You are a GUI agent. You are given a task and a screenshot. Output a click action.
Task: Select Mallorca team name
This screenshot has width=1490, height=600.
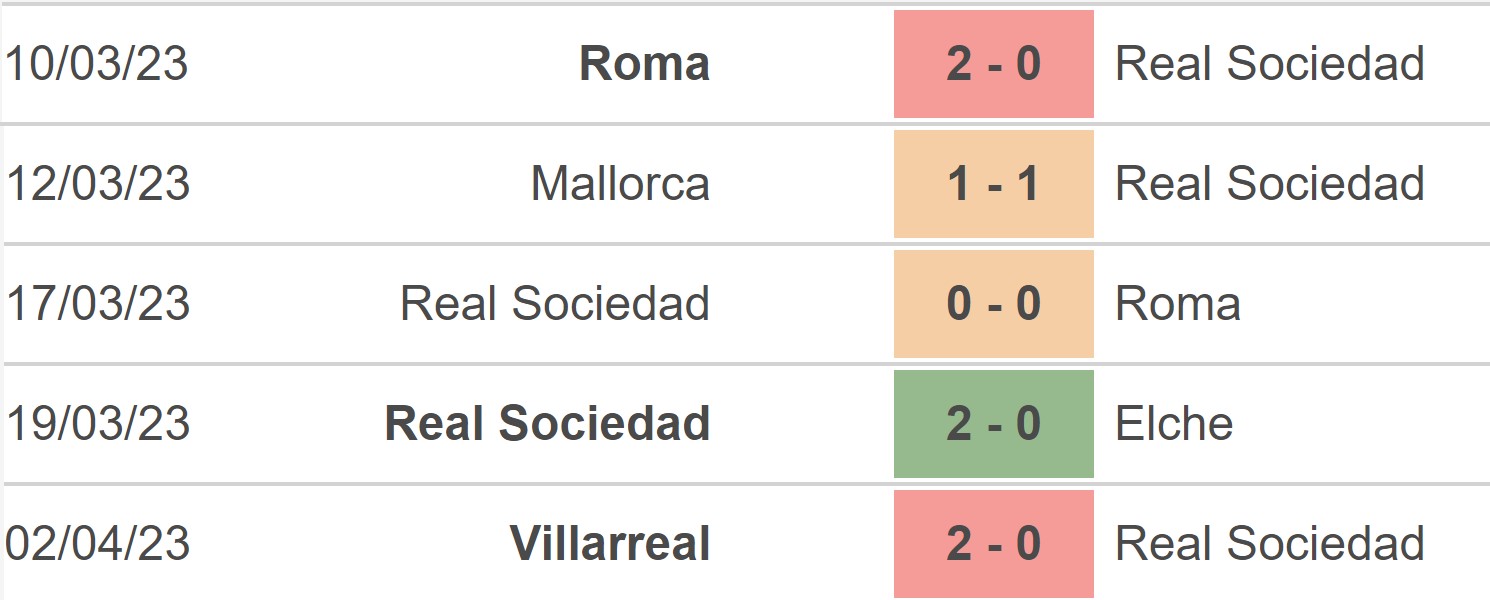[x=620, y=184]
